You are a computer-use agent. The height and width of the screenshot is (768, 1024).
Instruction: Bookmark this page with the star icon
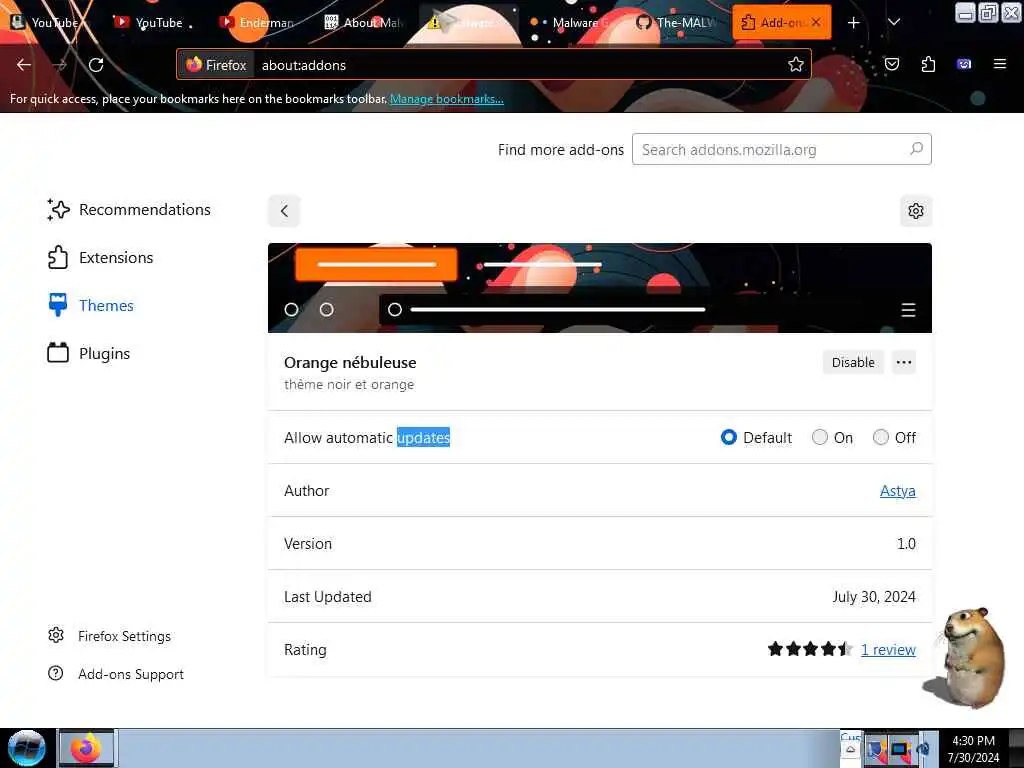[795, 65]
